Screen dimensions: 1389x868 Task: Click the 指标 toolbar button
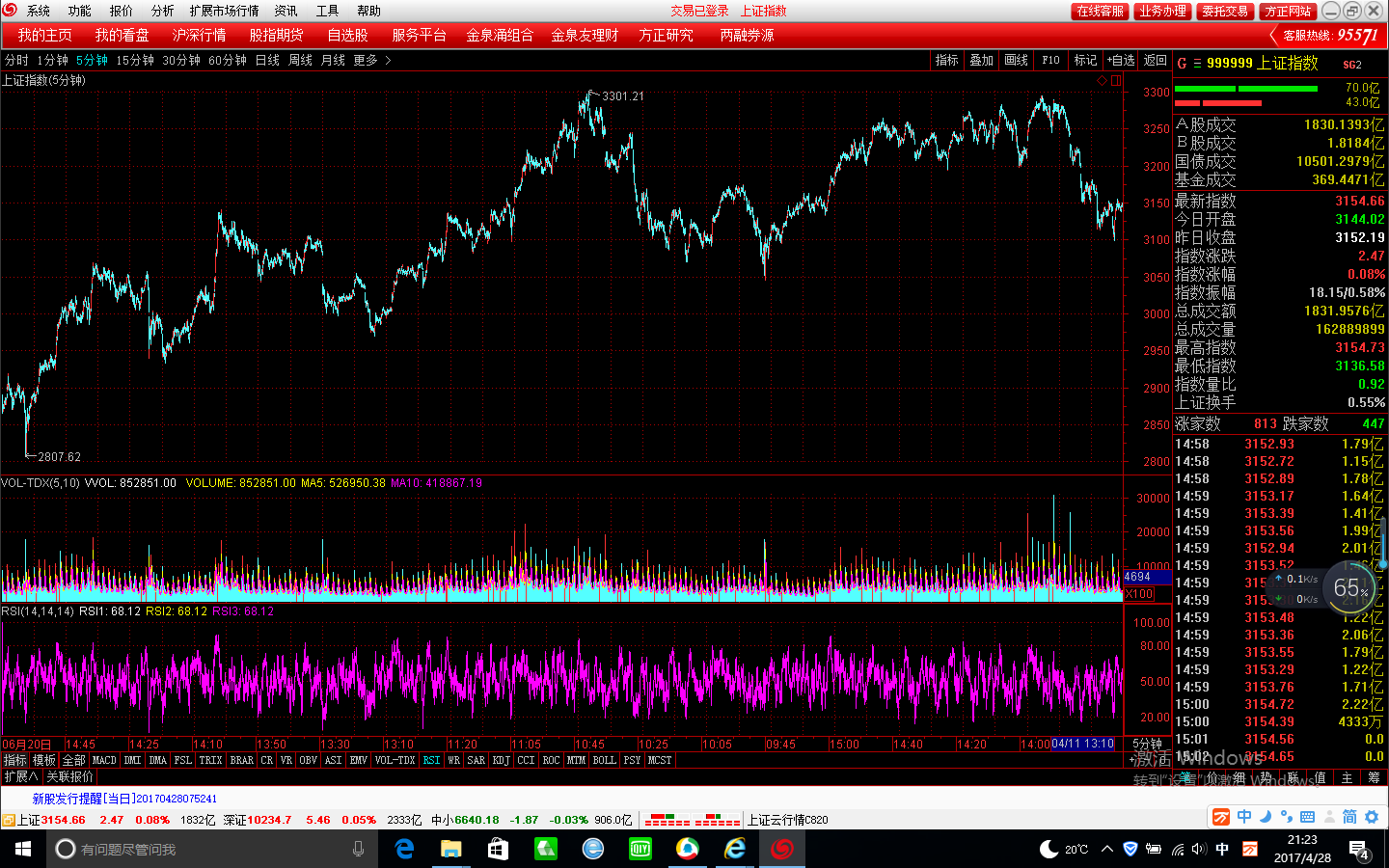click(x=947, y=60)
